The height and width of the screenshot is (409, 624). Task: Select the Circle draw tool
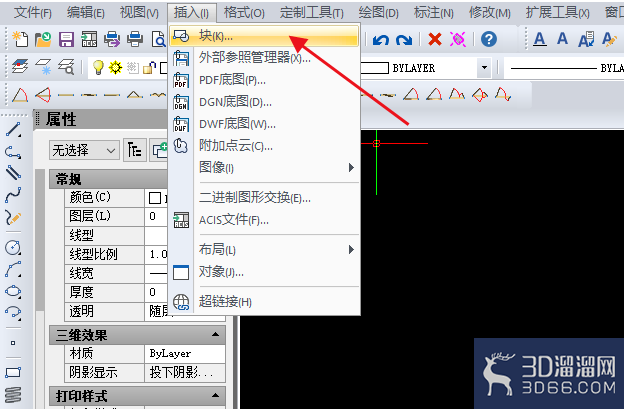(13, 247)
